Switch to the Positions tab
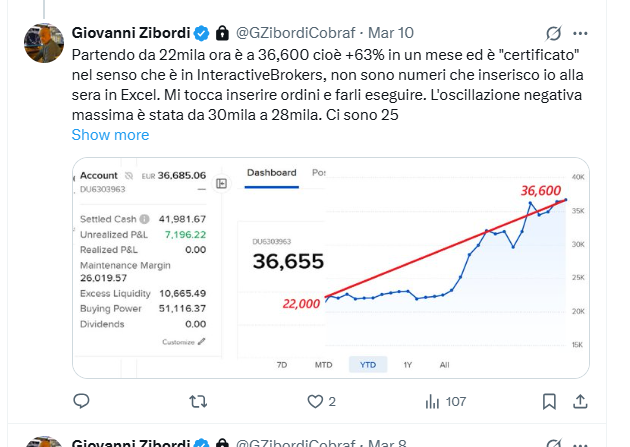 coord(319,173)
